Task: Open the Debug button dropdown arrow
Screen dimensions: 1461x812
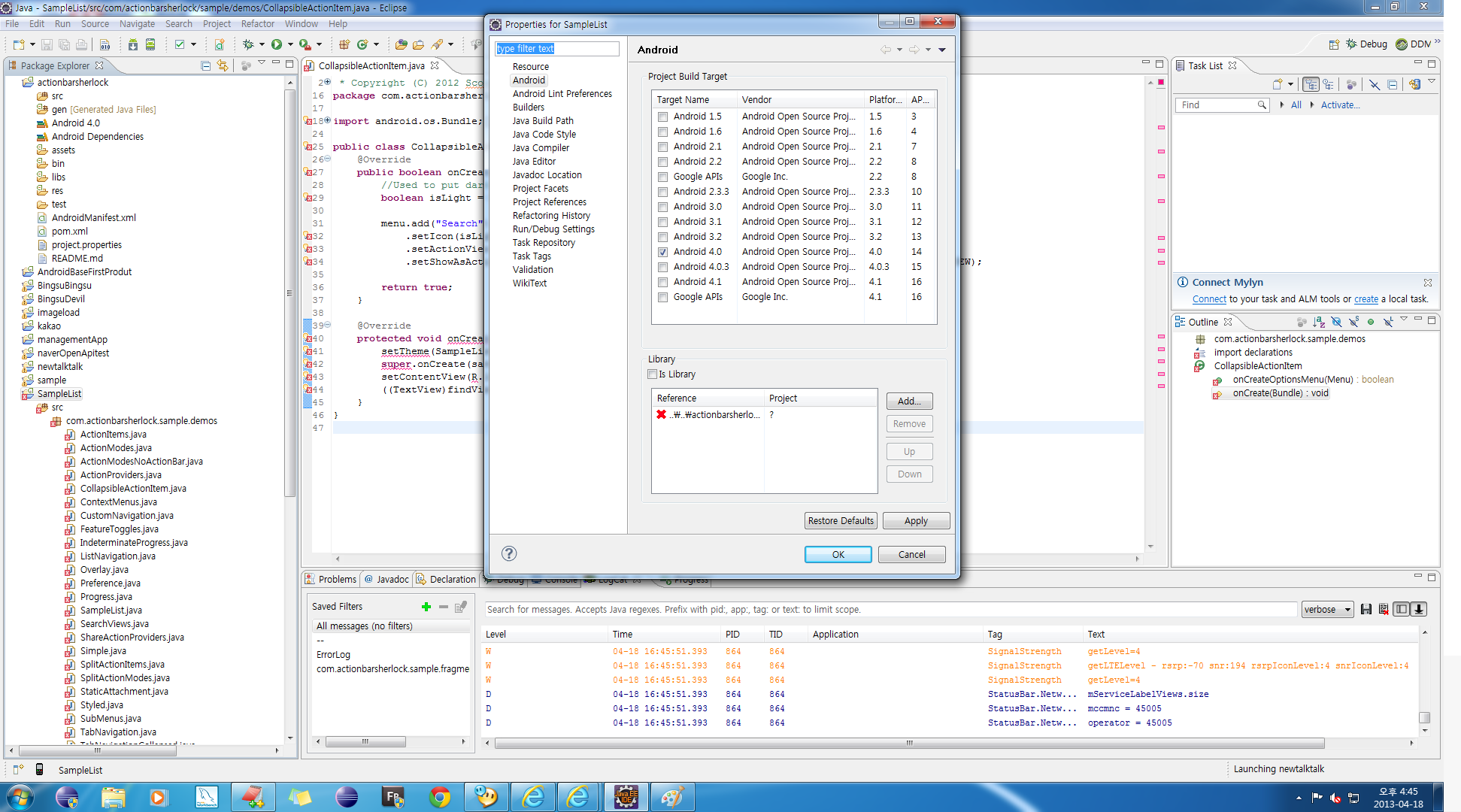Action: pos(262,44)
